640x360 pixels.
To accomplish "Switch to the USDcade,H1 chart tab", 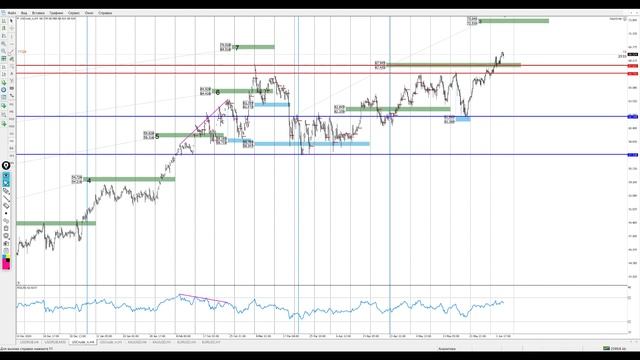I will tap(111, 342).
